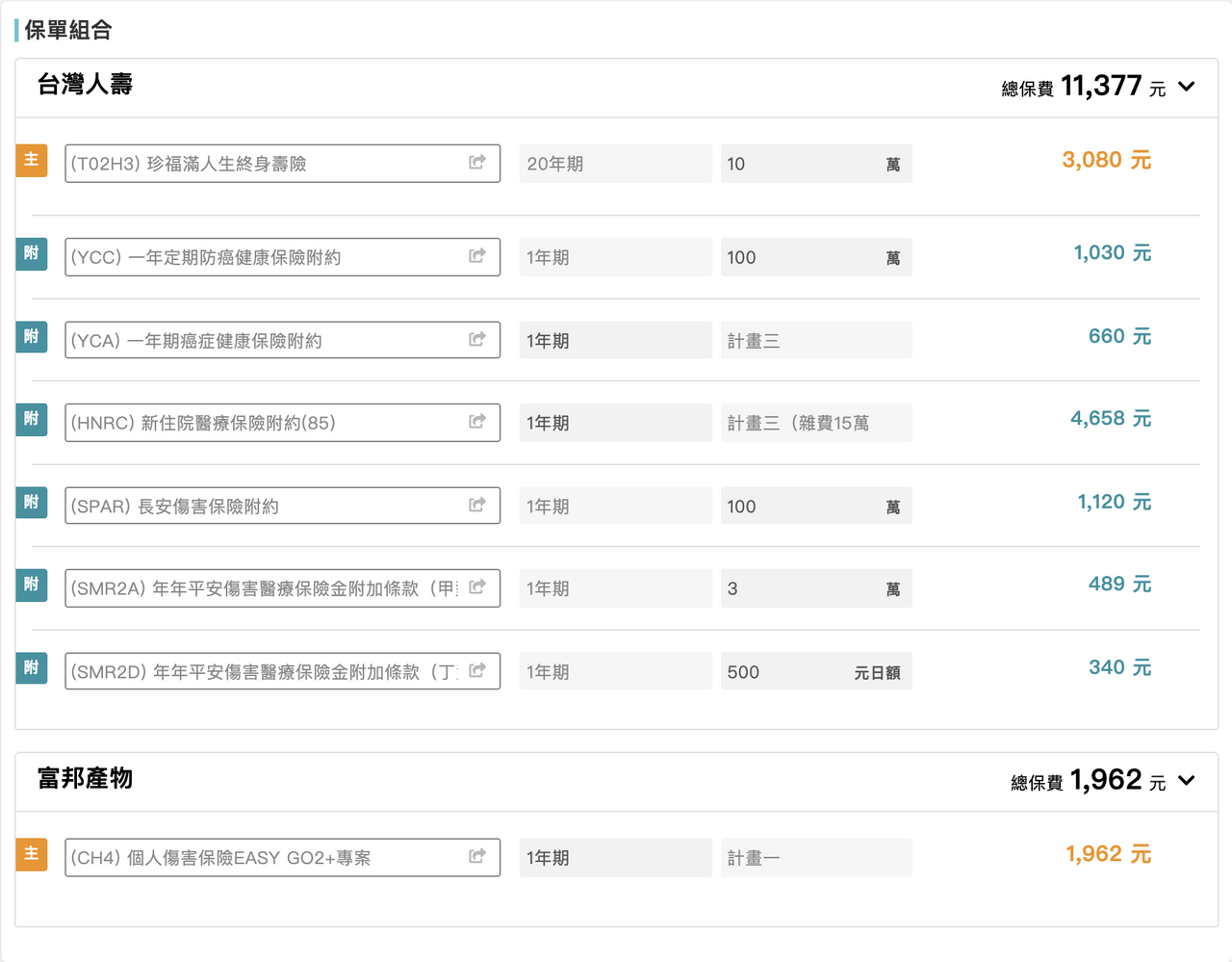
Task: Open the 計畫一 plan selector for CH4
Action: coord(816,857)
